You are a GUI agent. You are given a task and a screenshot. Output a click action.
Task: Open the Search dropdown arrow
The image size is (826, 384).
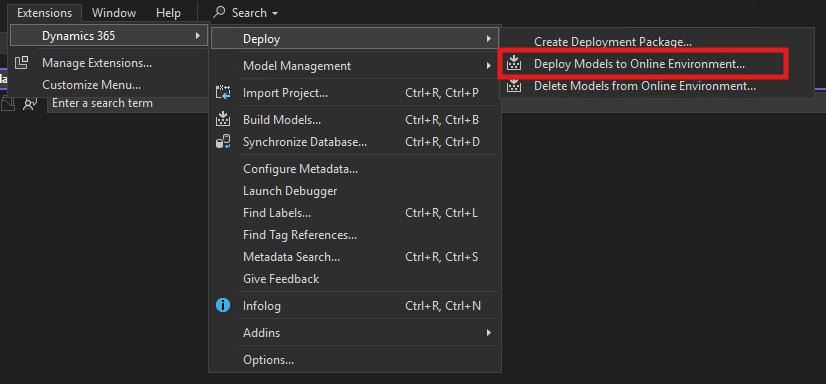(275, 13)
